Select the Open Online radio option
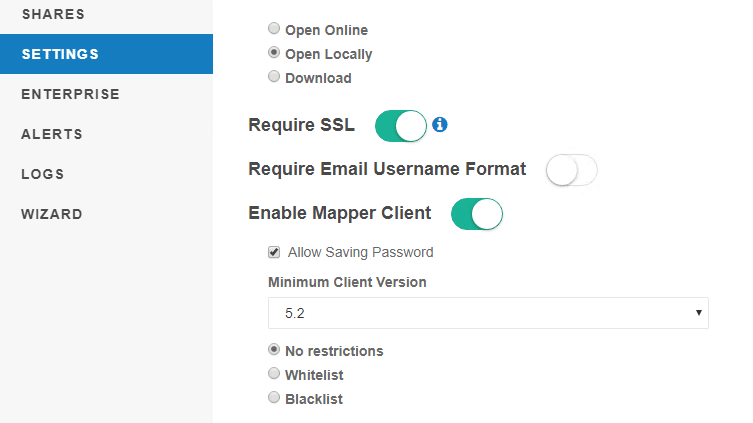 [274, 30]
